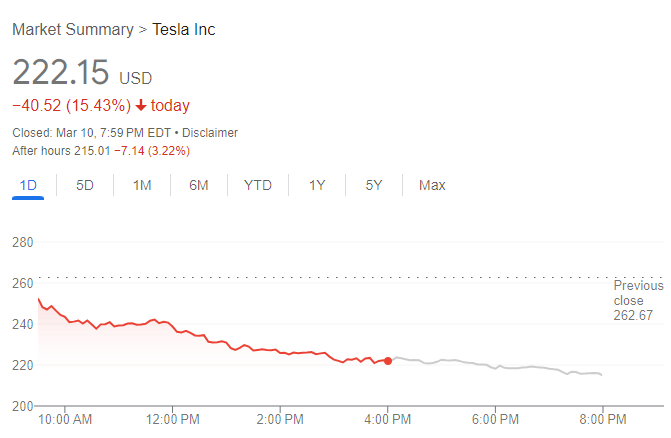Switch to the 6M tab
This screenshot has height=438, width=671.
[199, 185]
